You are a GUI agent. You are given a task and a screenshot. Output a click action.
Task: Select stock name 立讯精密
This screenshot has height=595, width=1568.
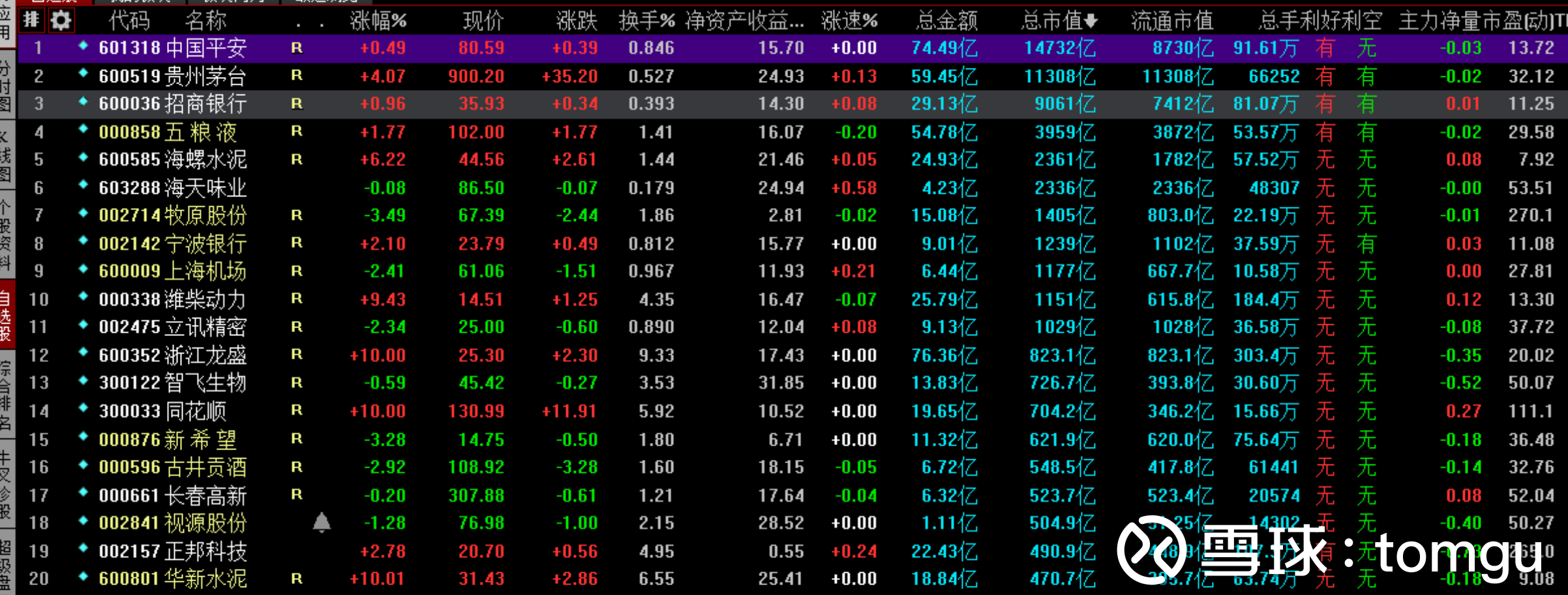click(205, 327)
